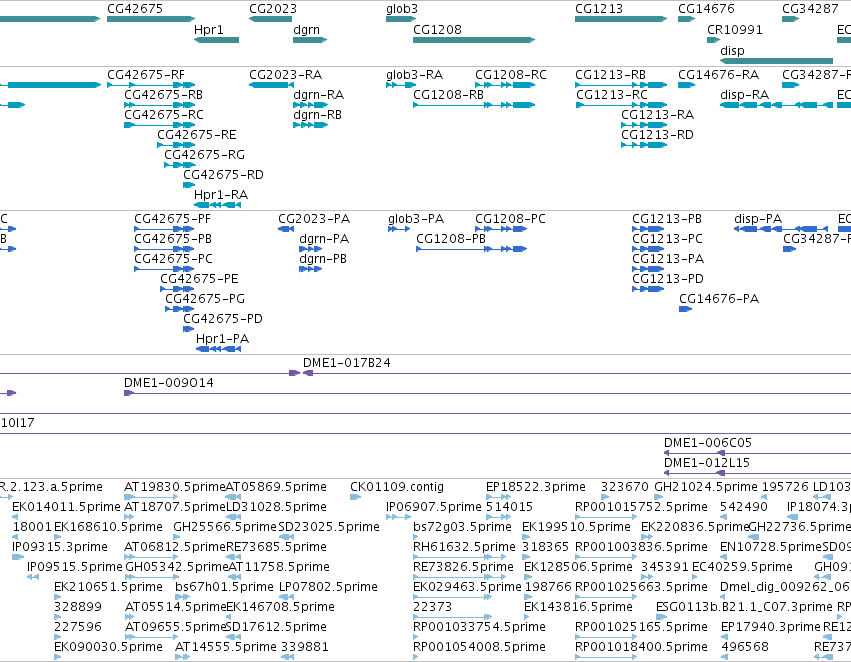Select transcript CG42675-RF
This screenshot has width=851, height=662.
pyautogui.click(x=146, y=75)
